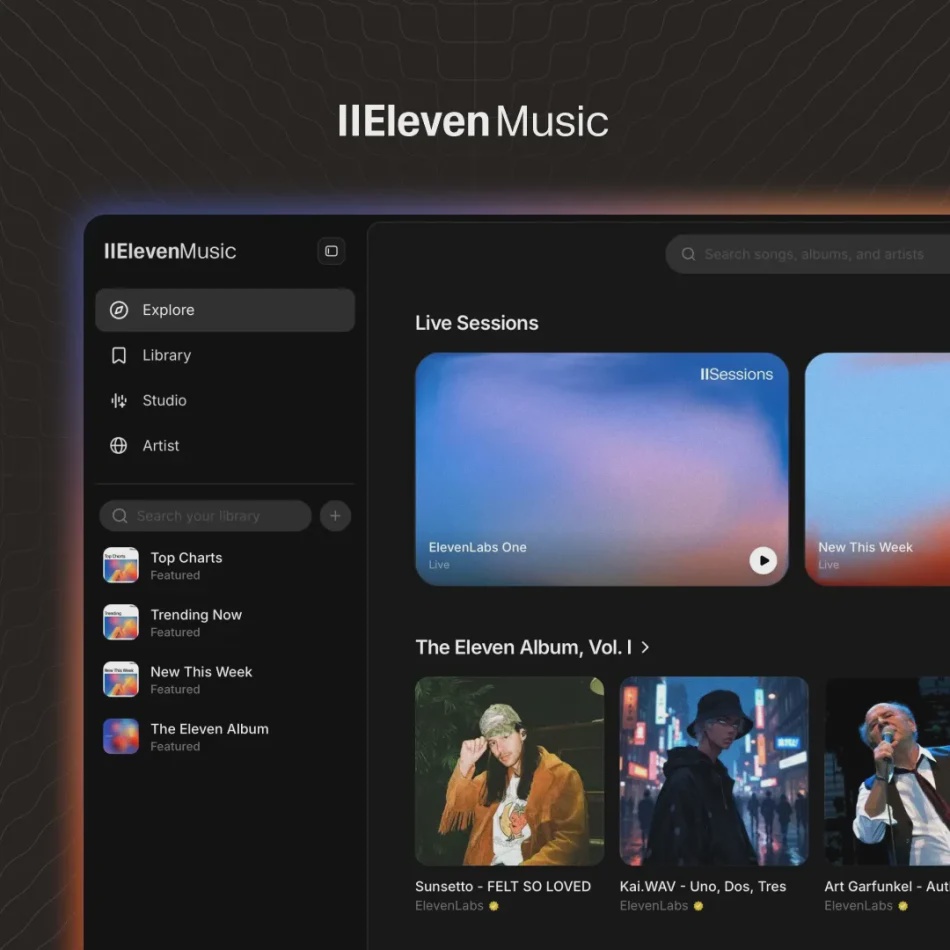Collapse the sidebar with the panel toggle icon
The height and width of the screenshot is (950, 950).
click(331, 251)
